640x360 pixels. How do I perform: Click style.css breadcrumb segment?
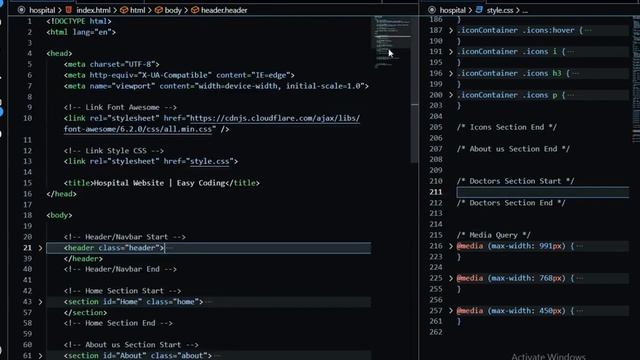tap(500, 10)
